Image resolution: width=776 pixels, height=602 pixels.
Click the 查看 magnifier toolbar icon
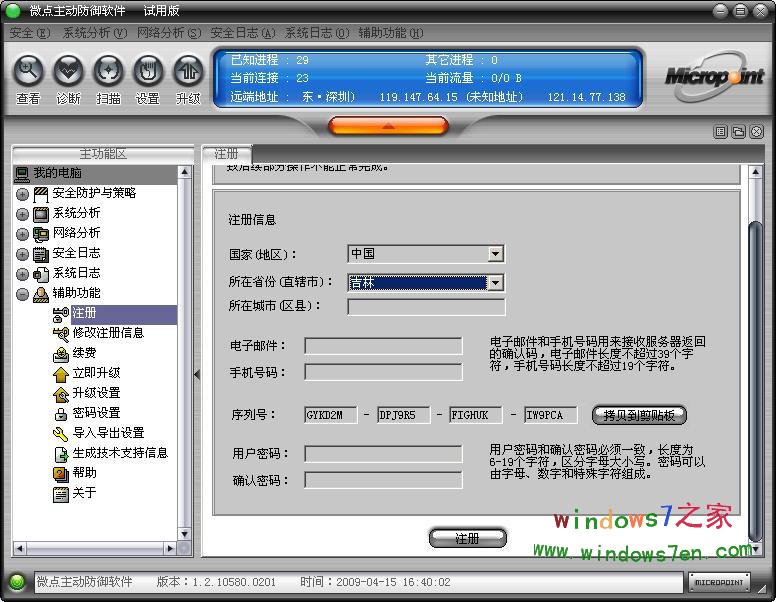click(28, 72)
